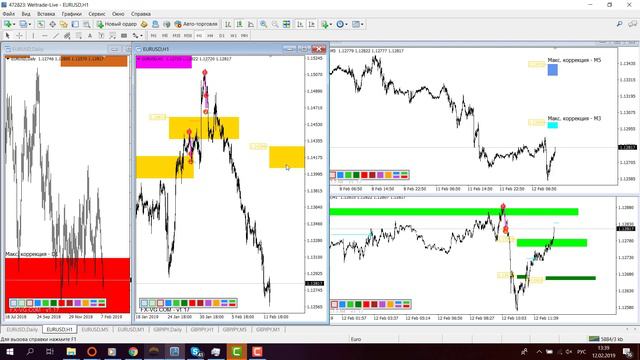Toggle the Terminal panel icon
The image size is (640, 360).
pyautogui.click(x=75, y=24)
